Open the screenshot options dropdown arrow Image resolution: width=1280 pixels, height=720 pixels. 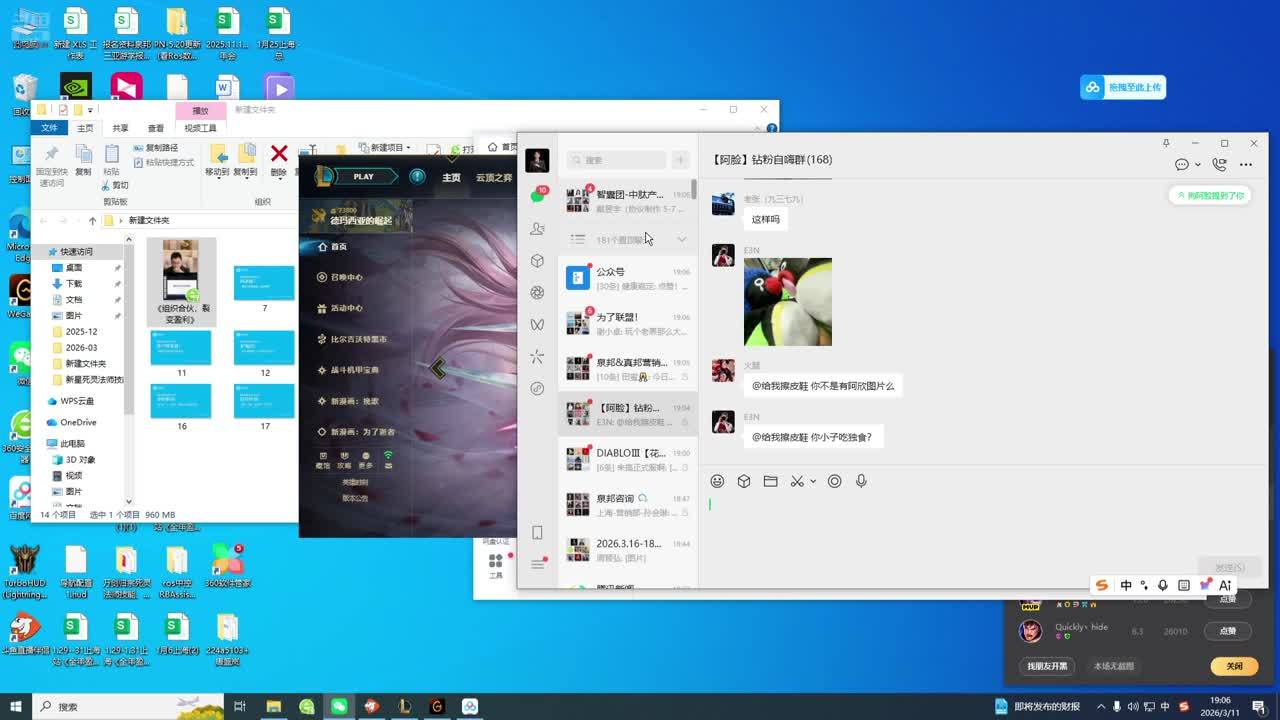(x=813, y=481)
